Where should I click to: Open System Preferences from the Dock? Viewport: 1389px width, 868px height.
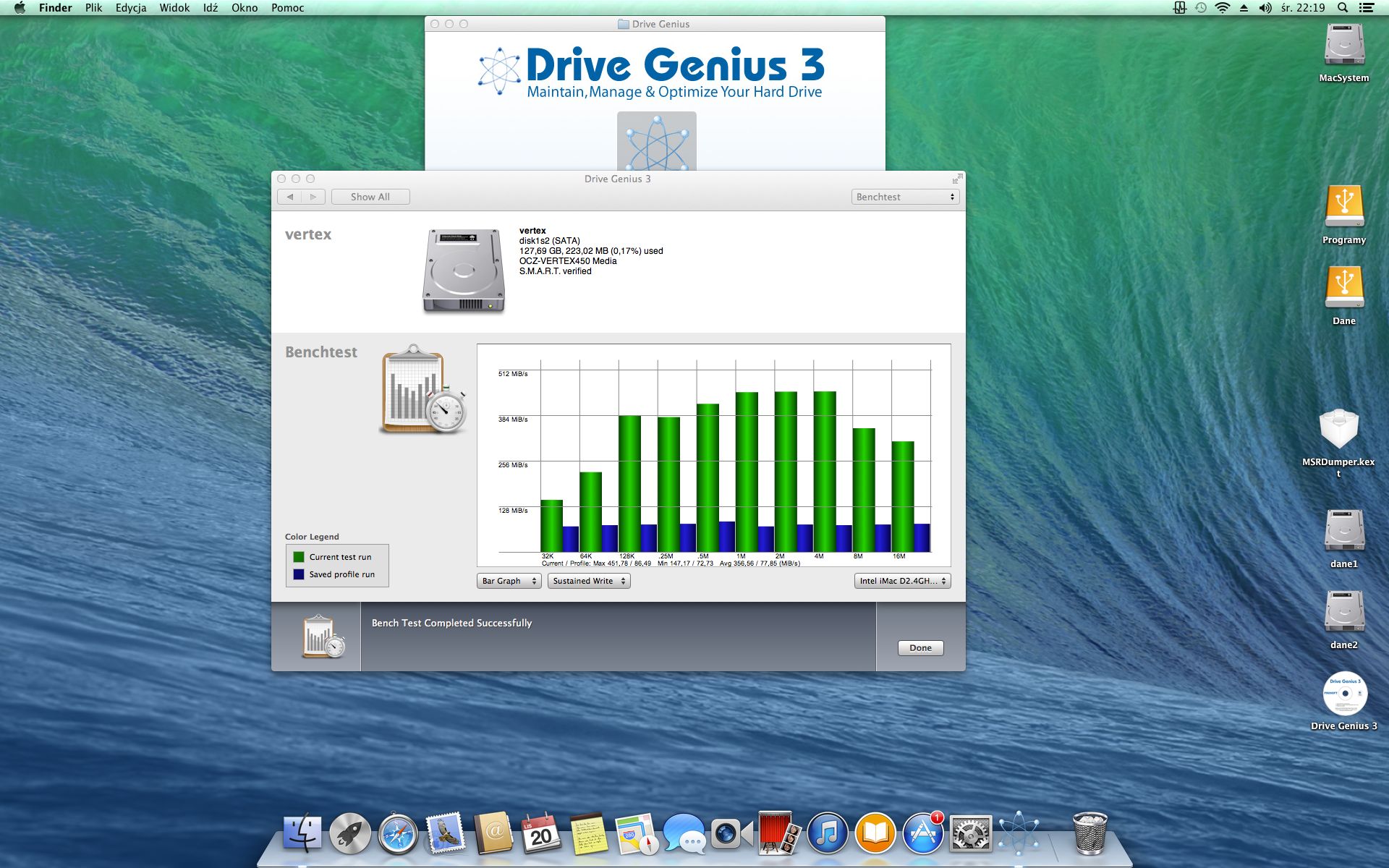tap(970, 833)
